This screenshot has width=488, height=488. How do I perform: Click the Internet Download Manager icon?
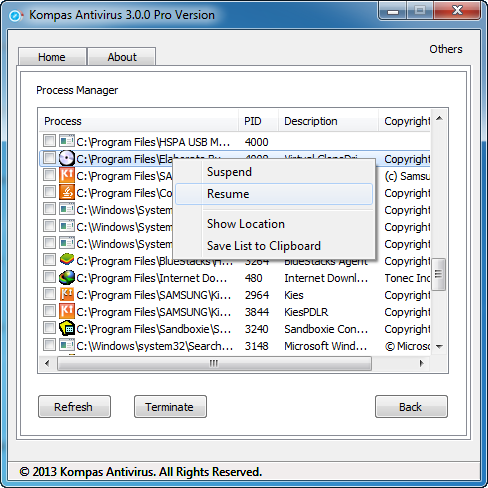67,277
